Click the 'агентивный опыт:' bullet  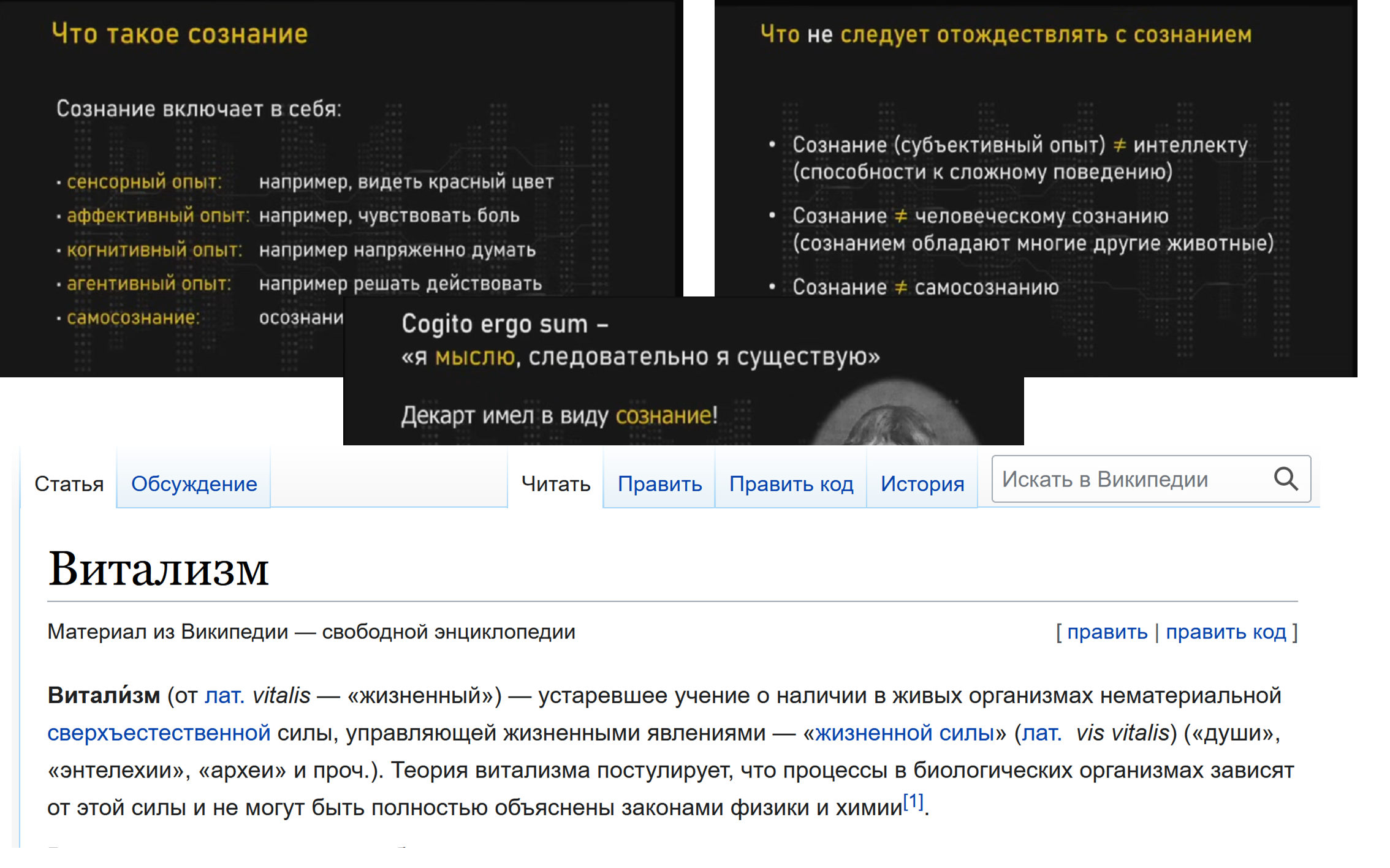pyautogui.click(x=149, y=284)
